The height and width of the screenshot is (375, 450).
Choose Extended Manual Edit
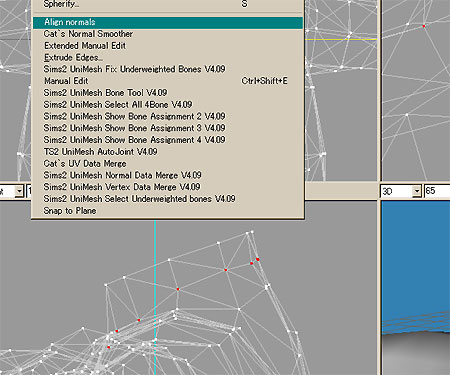pyautogui.click(x=168, y=46)
